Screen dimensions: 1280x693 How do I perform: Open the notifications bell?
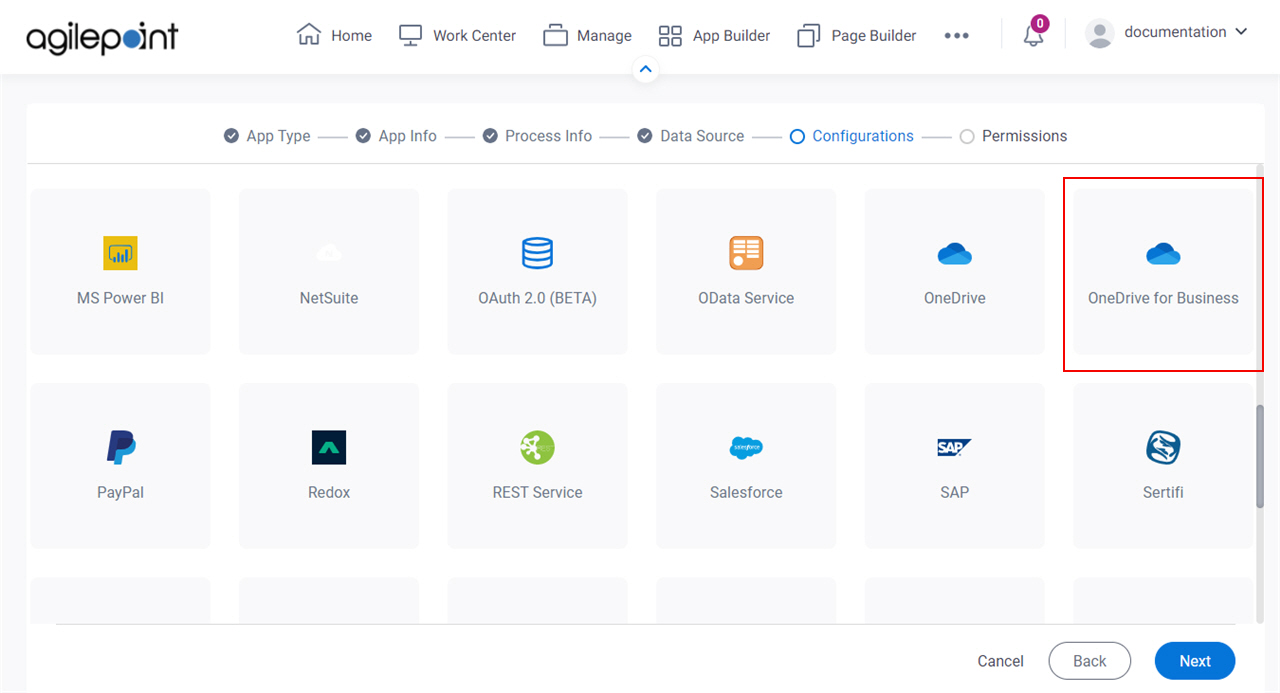1034,34
